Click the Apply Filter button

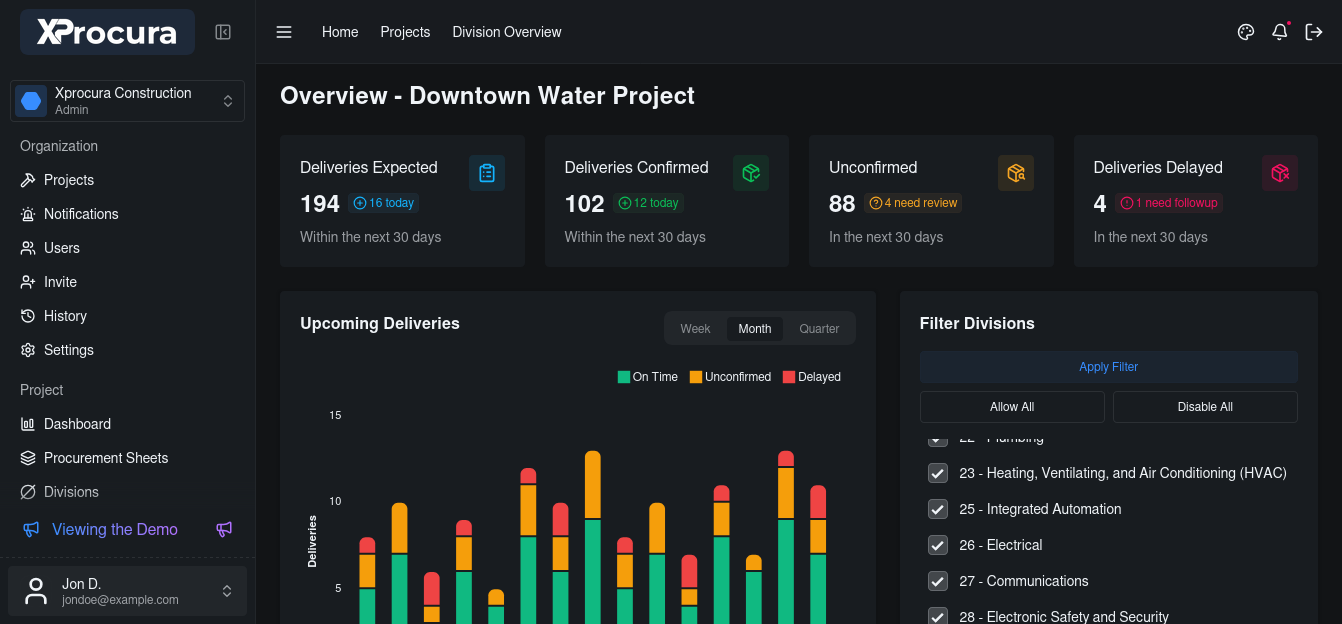pyautogui.click(x=1108, y=367)
